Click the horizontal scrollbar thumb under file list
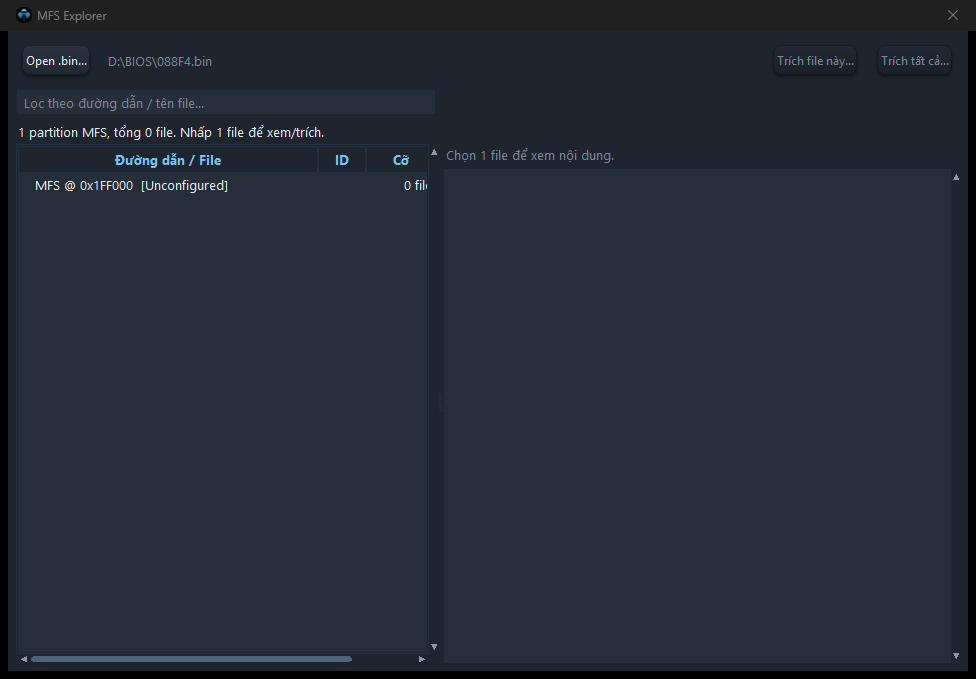 (x=191, y=658)
